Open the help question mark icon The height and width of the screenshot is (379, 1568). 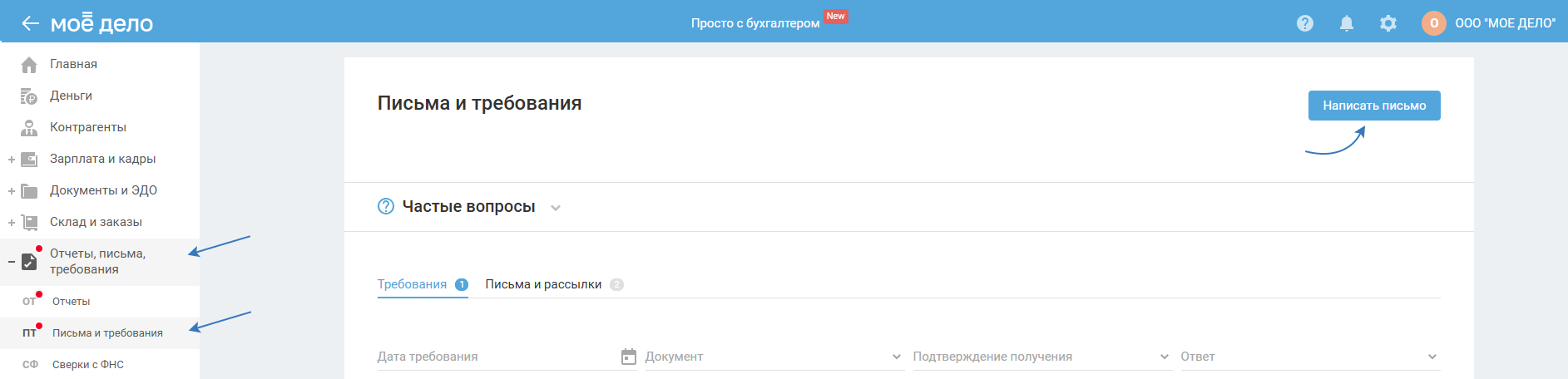[1305, 23]
